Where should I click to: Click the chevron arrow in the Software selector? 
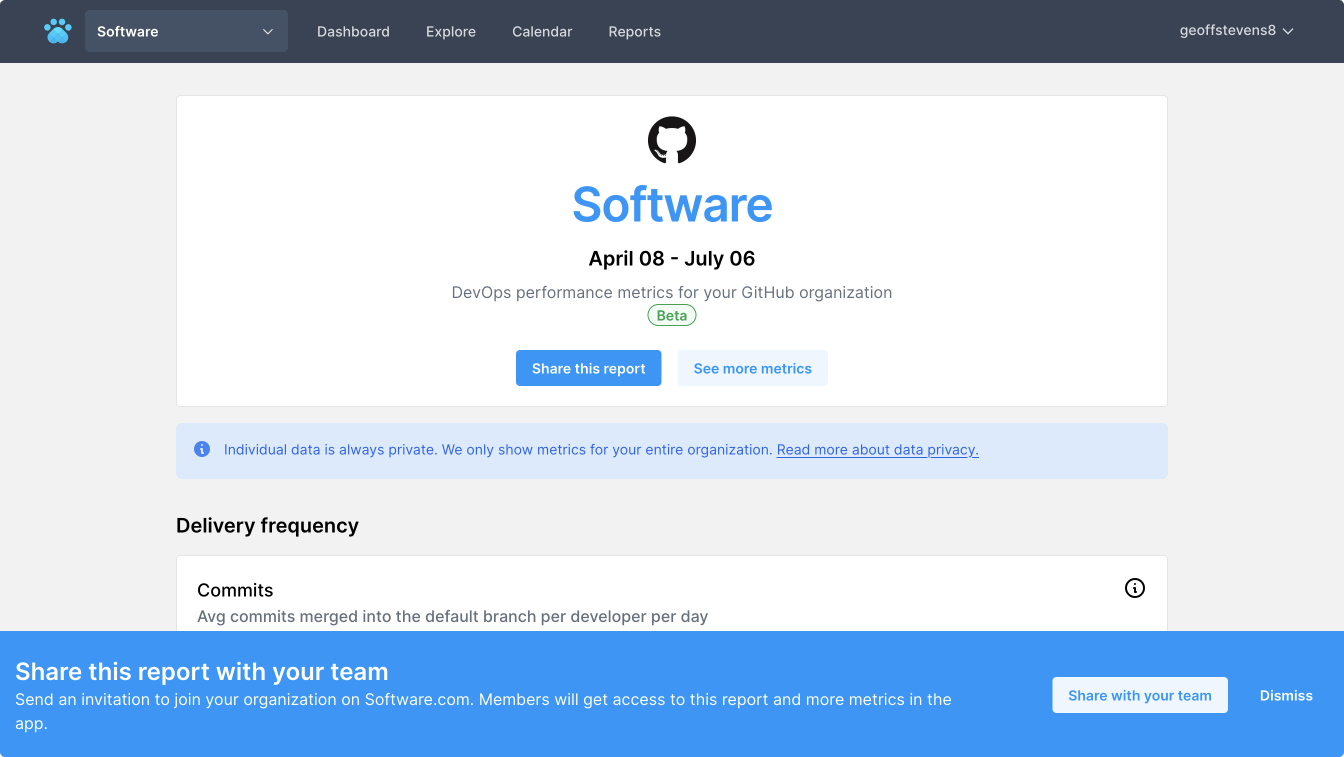(x=268, y=32)
